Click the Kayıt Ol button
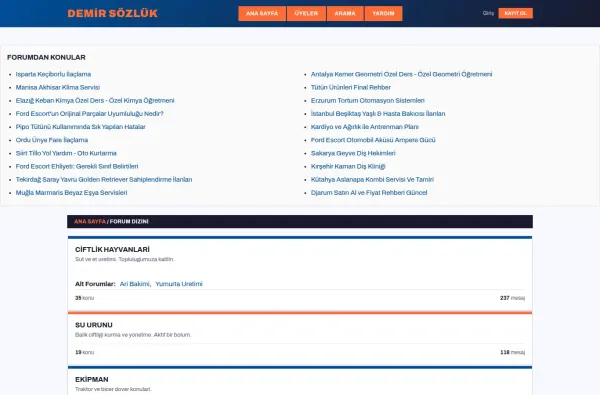This screenshot has width=600, height=395. pyautogui.click(x=515, y=13)
